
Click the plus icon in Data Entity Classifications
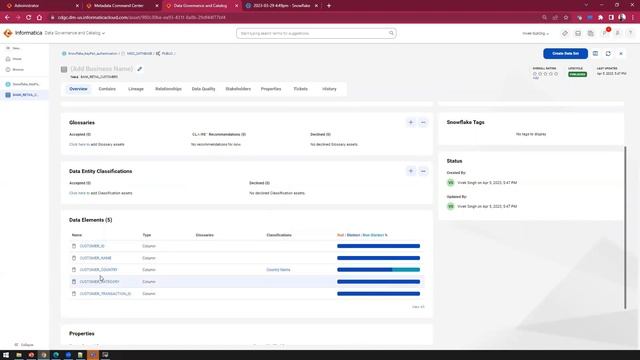coord(411,171)
